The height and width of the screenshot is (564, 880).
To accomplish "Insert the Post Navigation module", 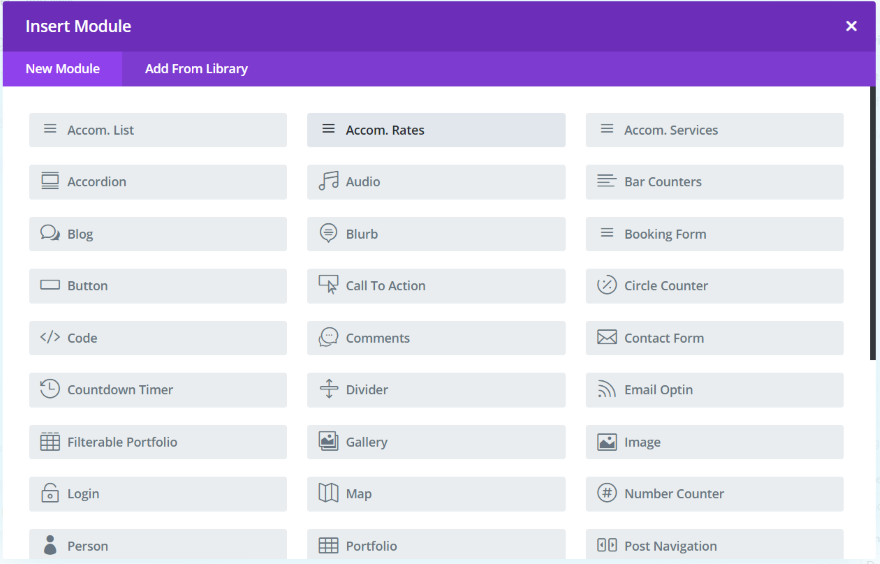I will 714,544.
